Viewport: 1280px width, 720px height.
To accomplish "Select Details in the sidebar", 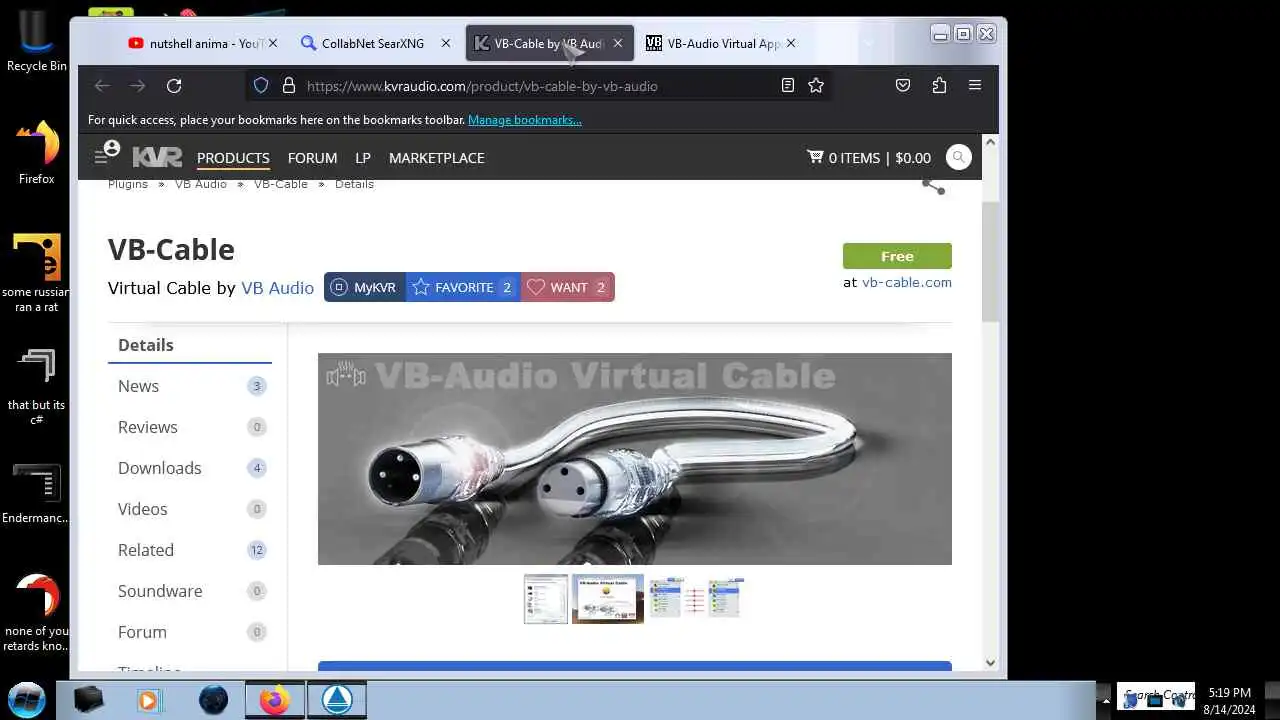I will tap(189, 345).
